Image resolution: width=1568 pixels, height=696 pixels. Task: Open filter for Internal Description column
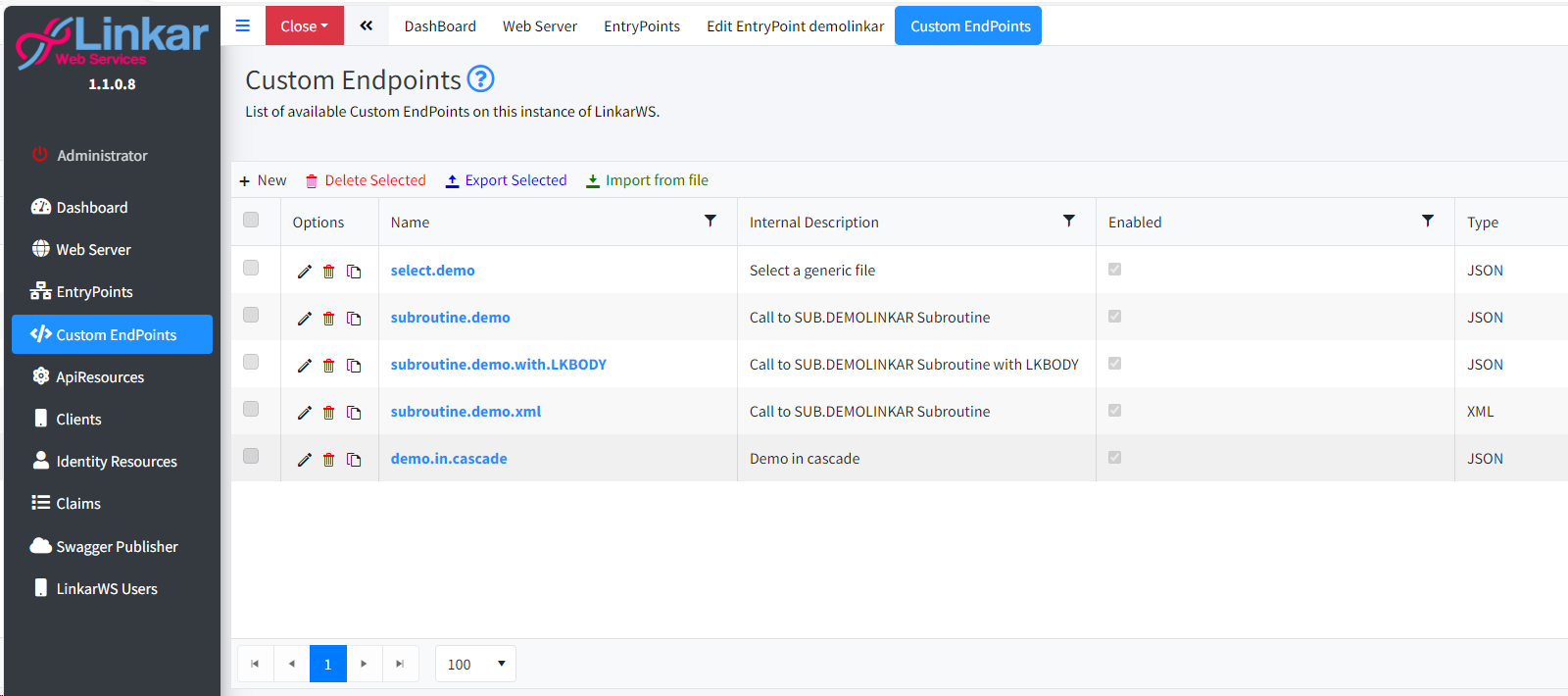[1069, 222]
